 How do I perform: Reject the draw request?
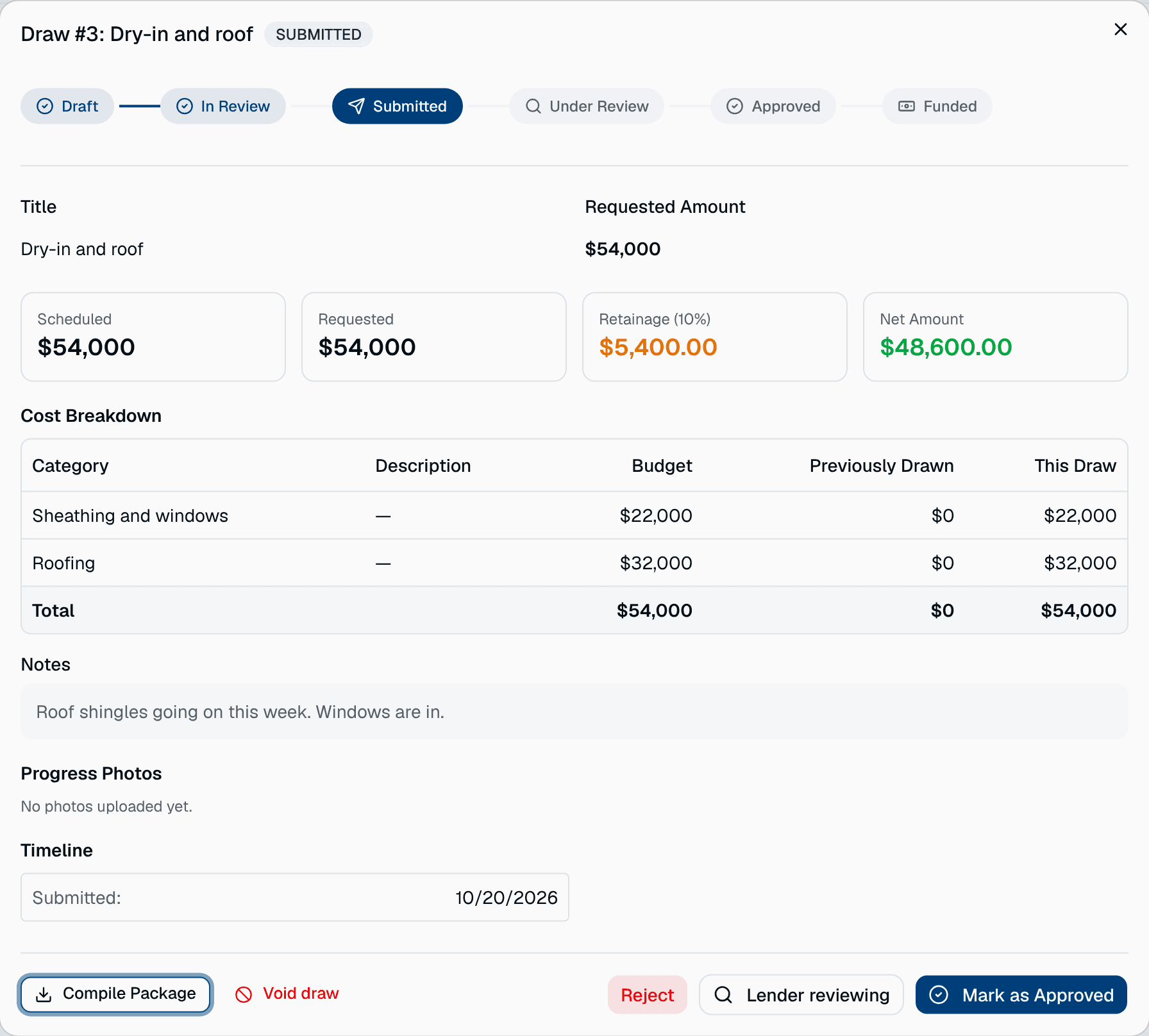pyautogui.click(x=648, y=995)
